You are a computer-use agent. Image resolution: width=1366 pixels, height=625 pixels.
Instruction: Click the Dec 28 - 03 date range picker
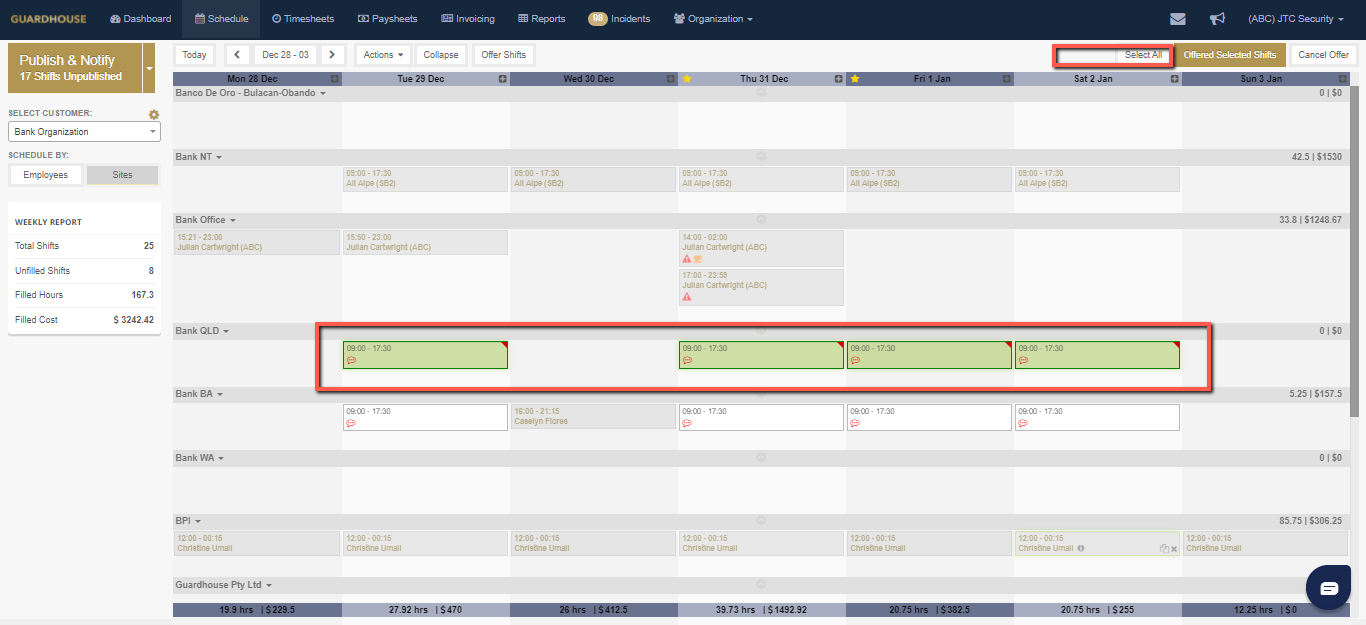(x=285, y=55)
